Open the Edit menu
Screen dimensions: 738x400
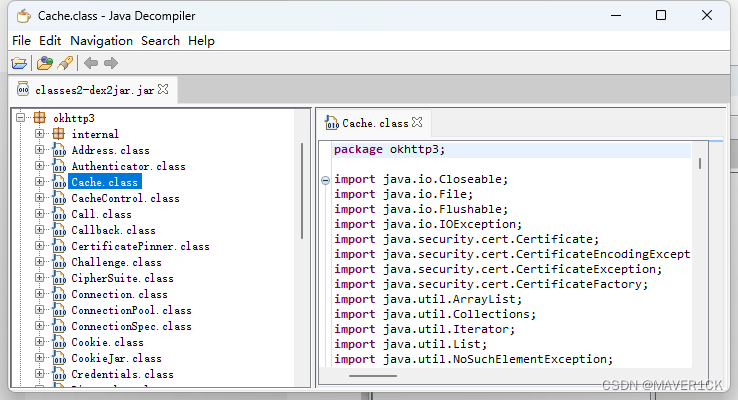(50, 41)
